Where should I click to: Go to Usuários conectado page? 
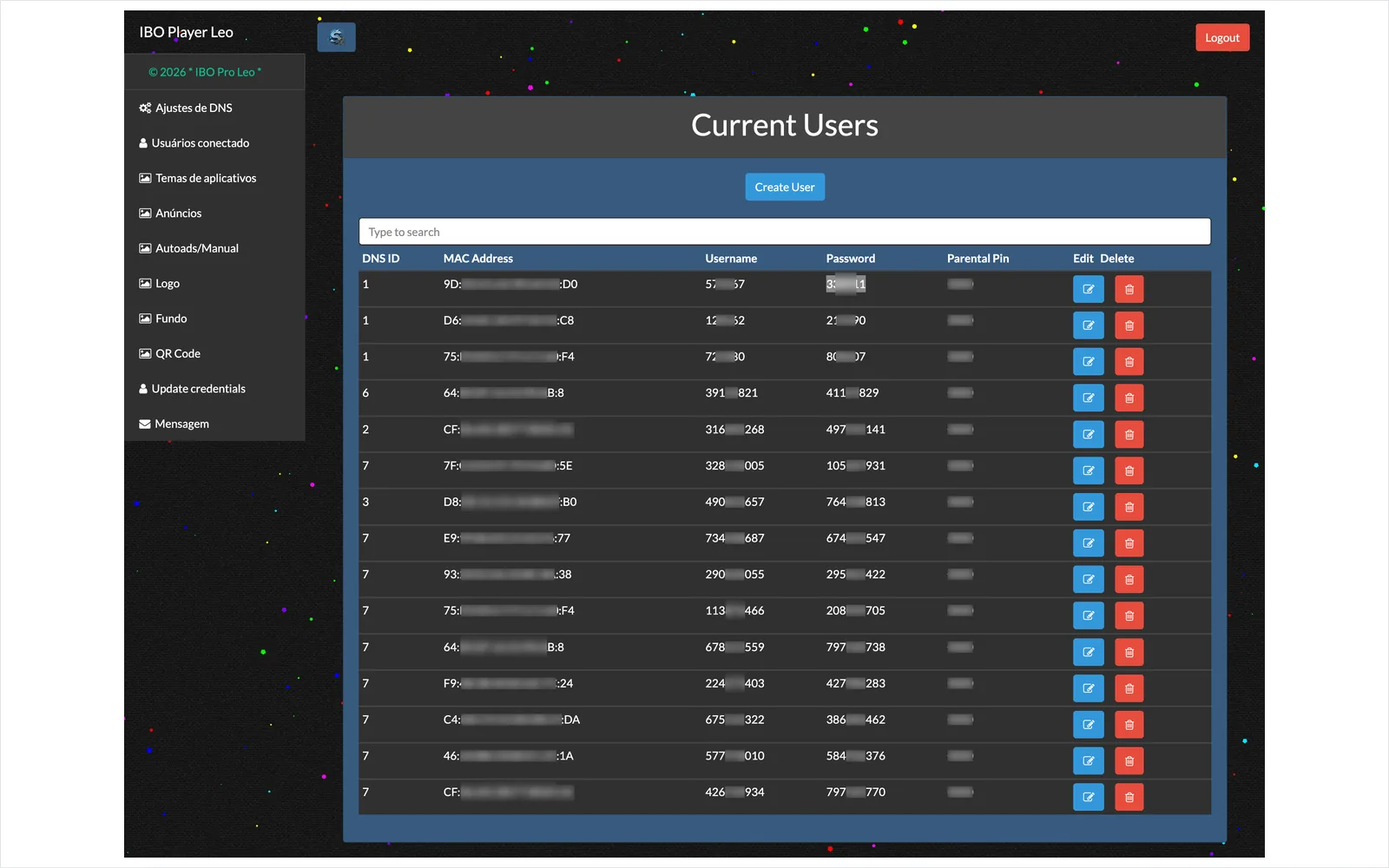(214, 143)
